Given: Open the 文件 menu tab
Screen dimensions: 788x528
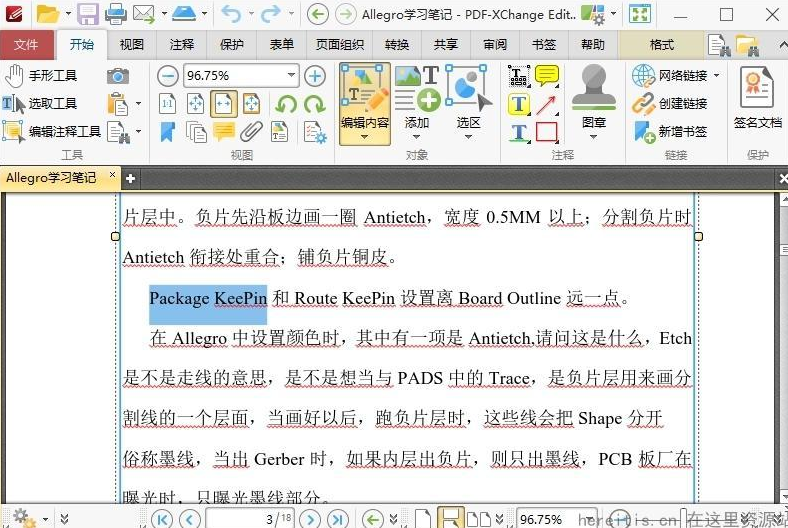Looking at the screenshot, I should pyautogui.click(x=27, y=45).
